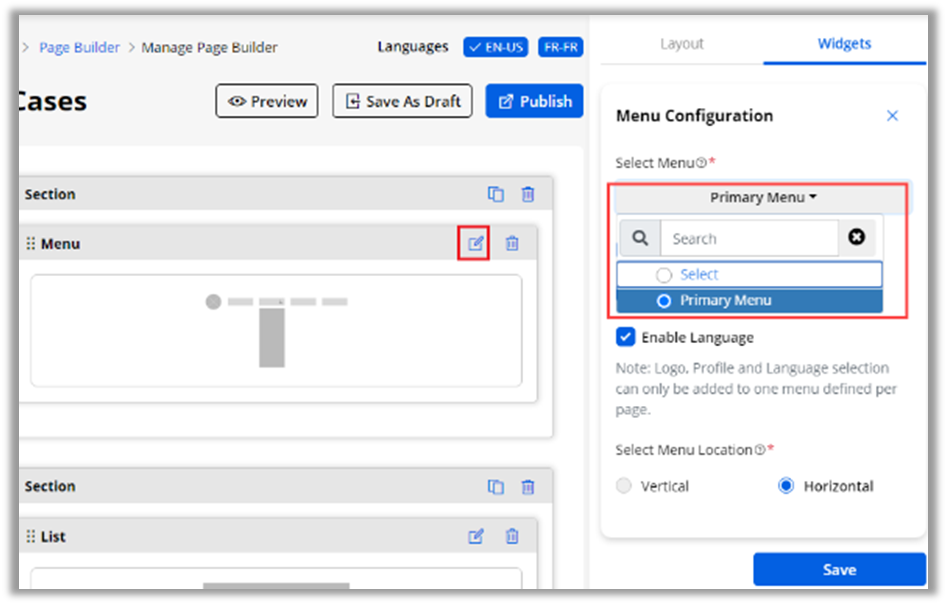The image size is (947, 604).
Task: Open the Primary Menu dropdown
Action: pos(762,198)
